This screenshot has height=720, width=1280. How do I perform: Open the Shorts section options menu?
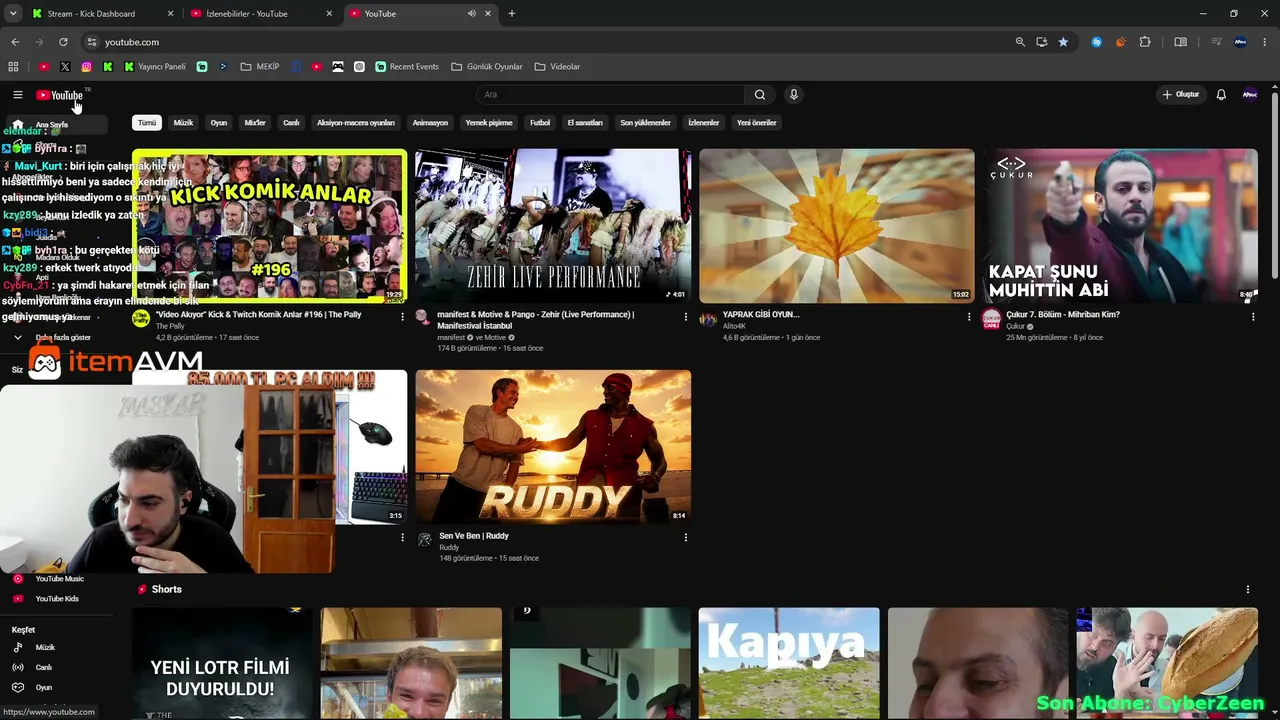coord(1248,590)
